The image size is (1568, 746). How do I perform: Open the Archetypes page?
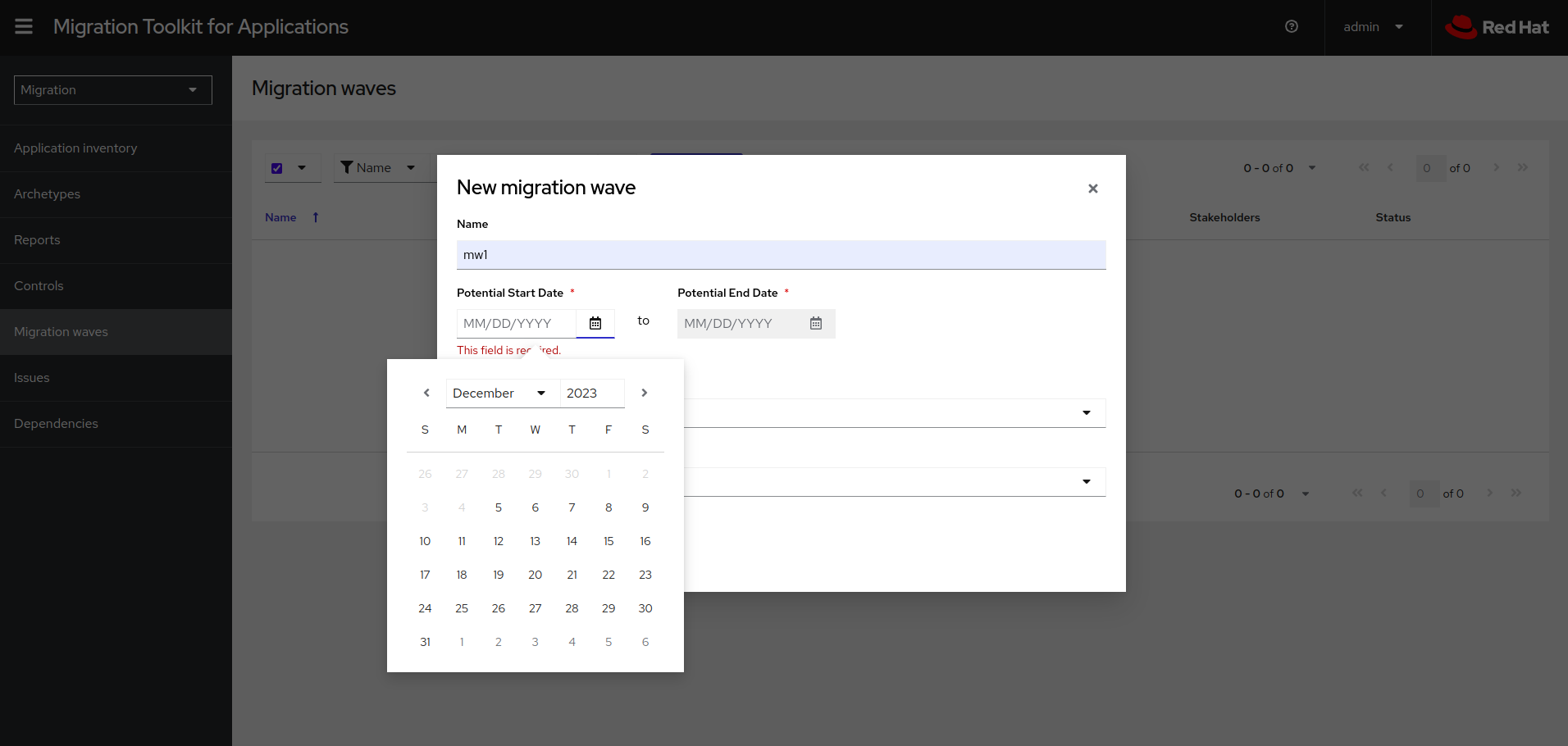pyautogui.click(x=48, y=194)
